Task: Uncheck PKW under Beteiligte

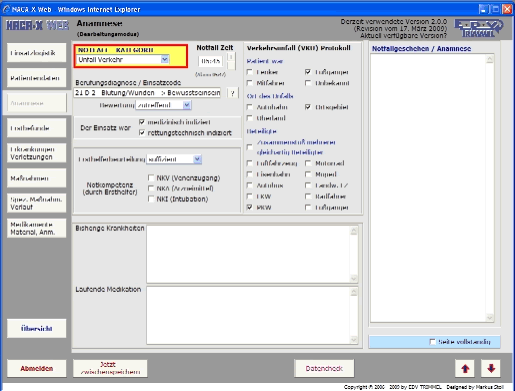Action: point(249,207)
